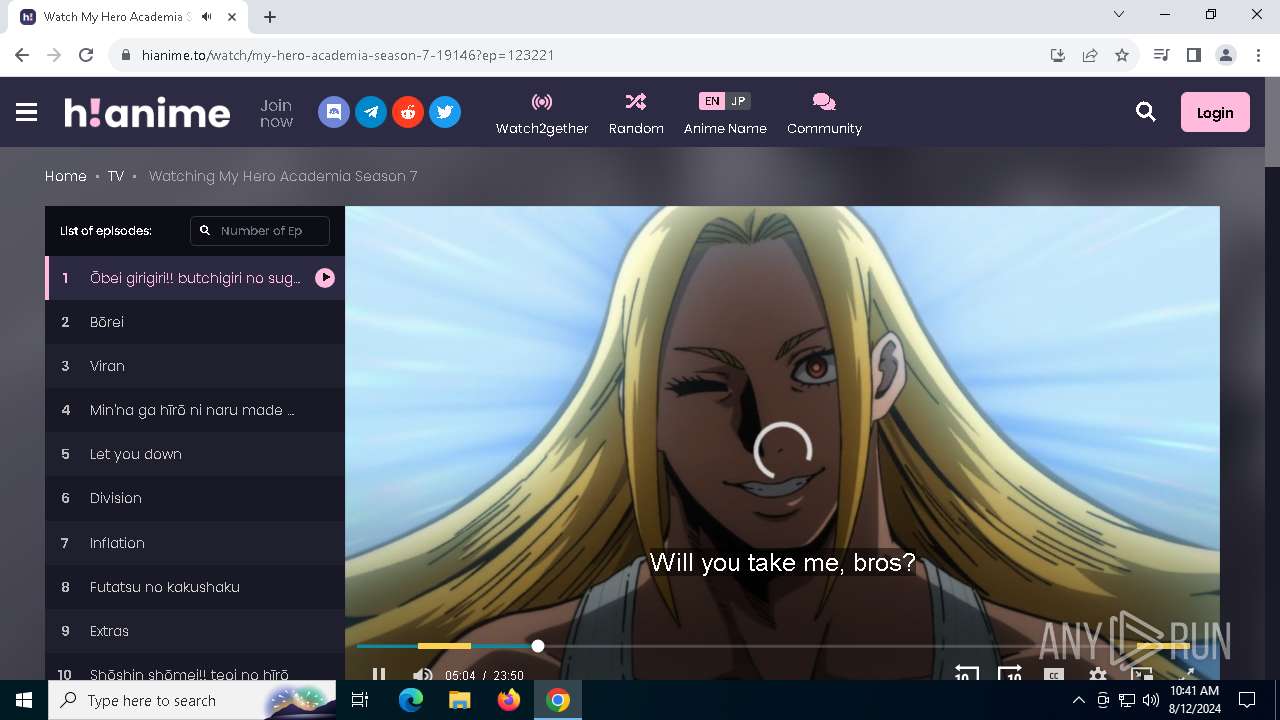Open the site search icon
Image resolution: width=1280 pixels, height=720 pixels.
tap(1146, 113)
